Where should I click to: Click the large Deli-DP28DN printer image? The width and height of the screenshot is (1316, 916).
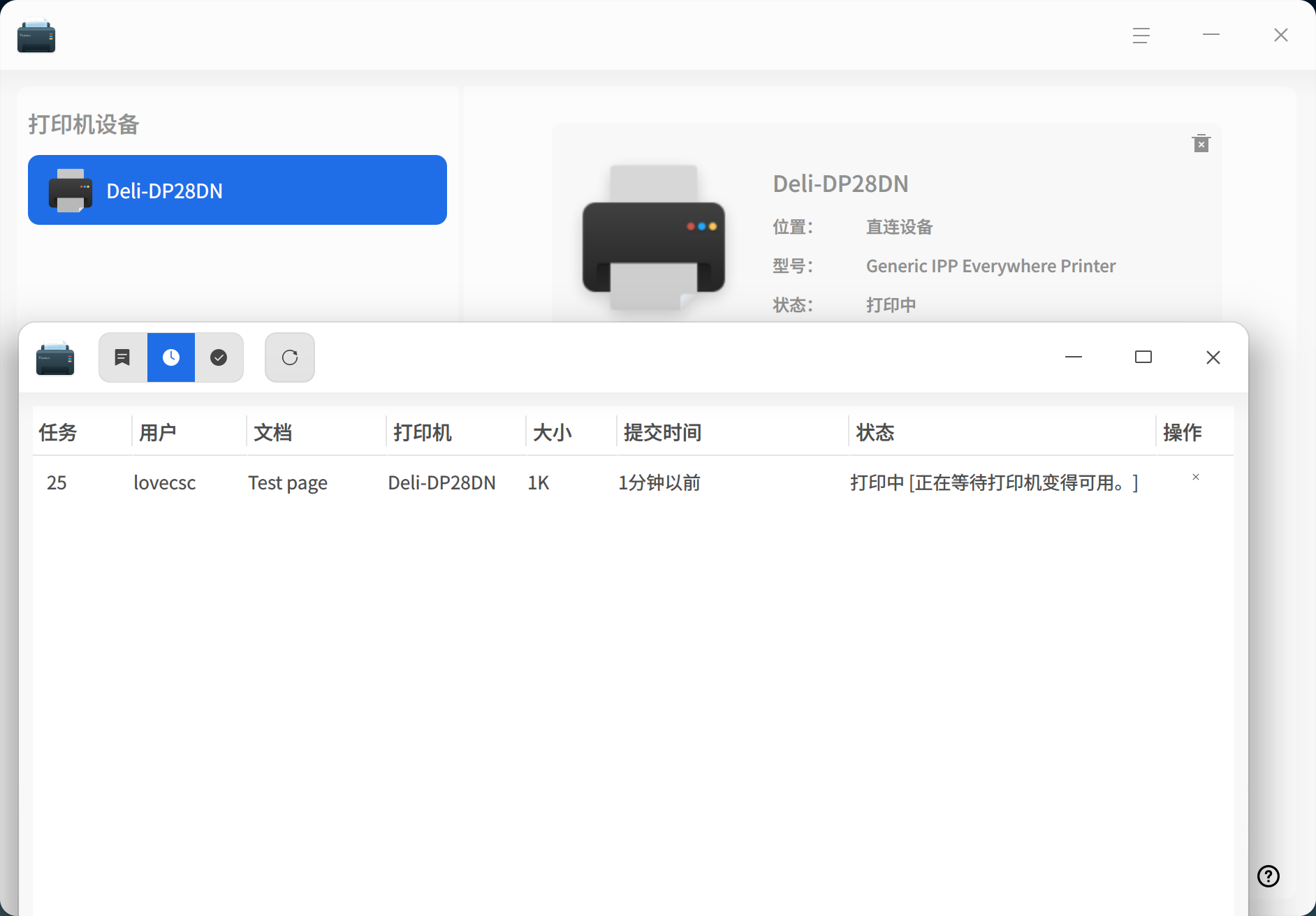pyautogui.click(x=654, y=237)
